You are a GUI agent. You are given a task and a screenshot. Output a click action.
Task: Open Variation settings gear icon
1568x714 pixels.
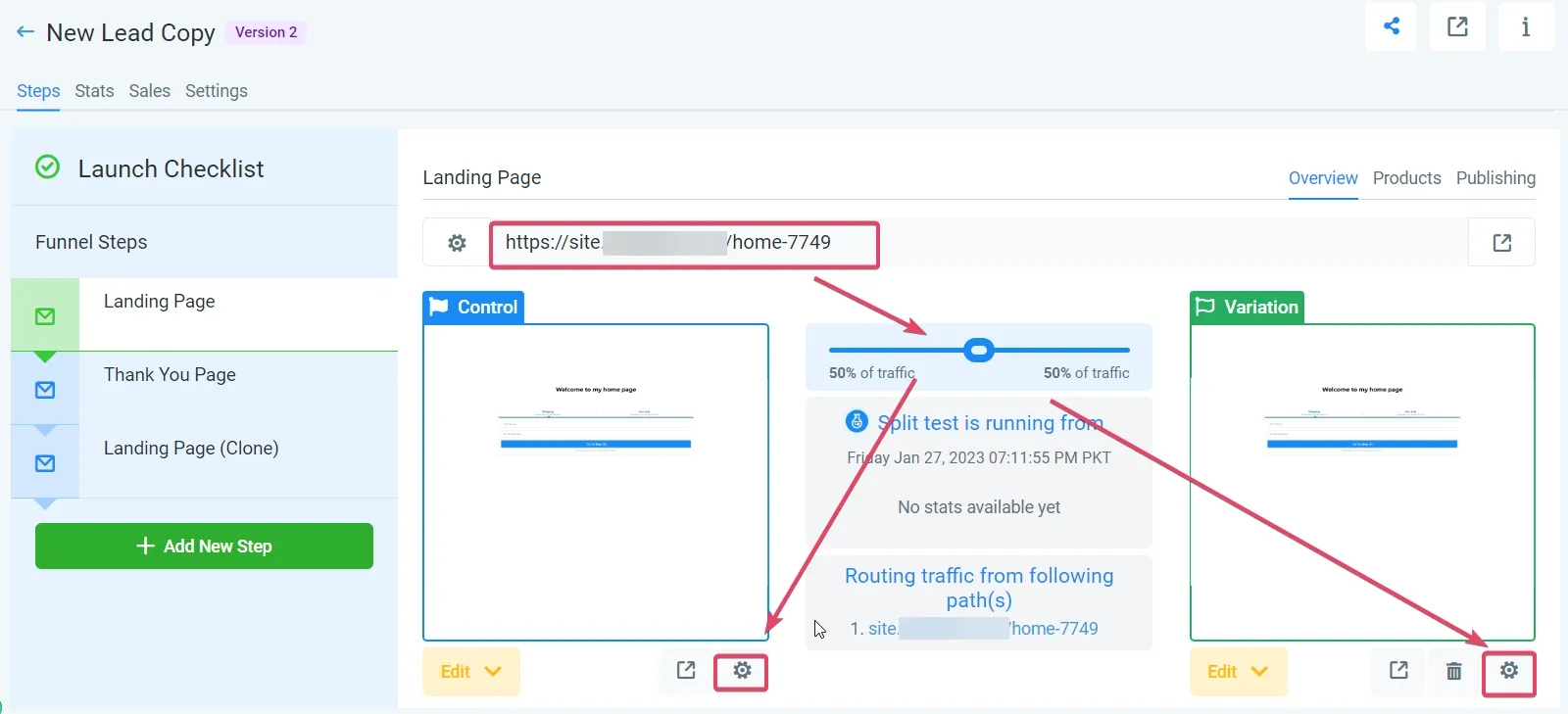[x=1509, y=671]
